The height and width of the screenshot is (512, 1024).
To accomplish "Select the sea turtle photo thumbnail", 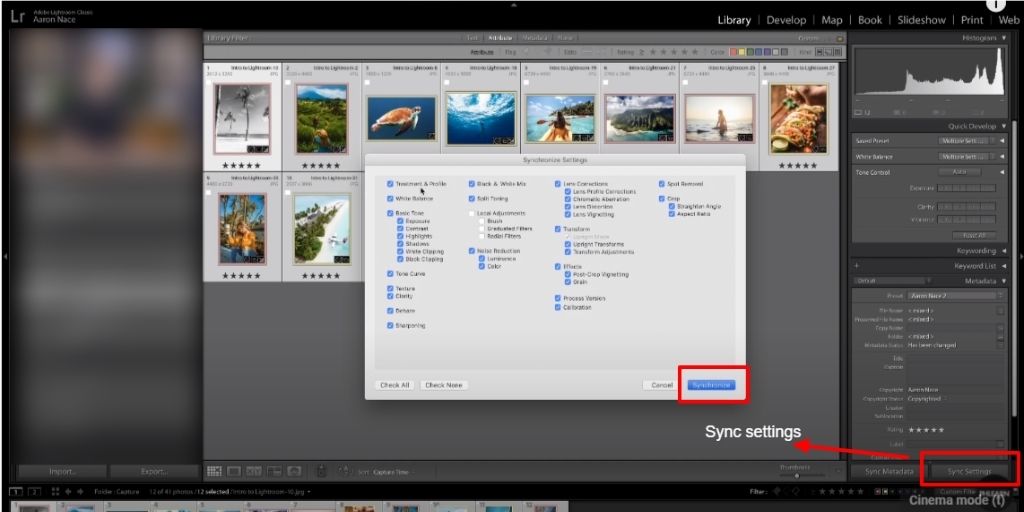I will click(x=401, y=119).
